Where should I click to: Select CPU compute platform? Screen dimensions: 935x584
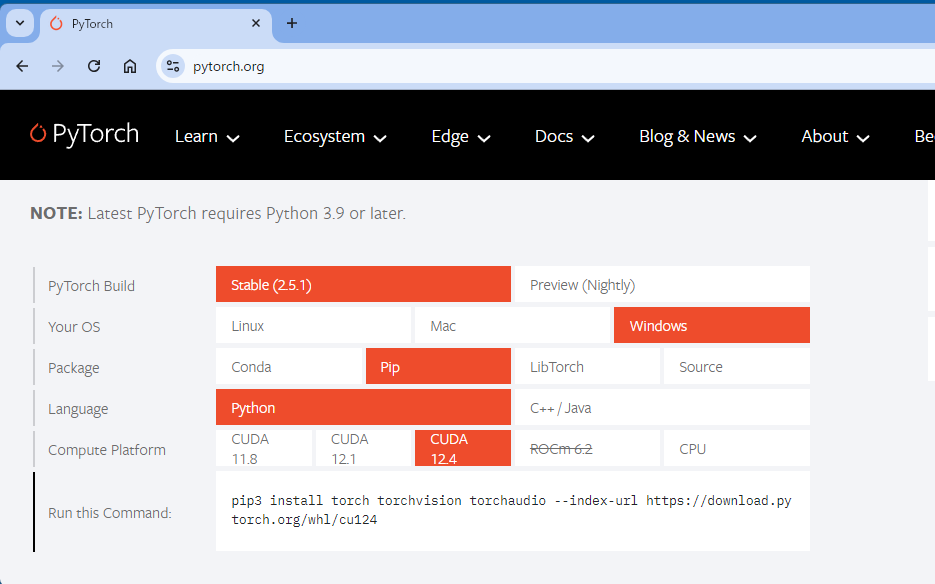[736, 449]
